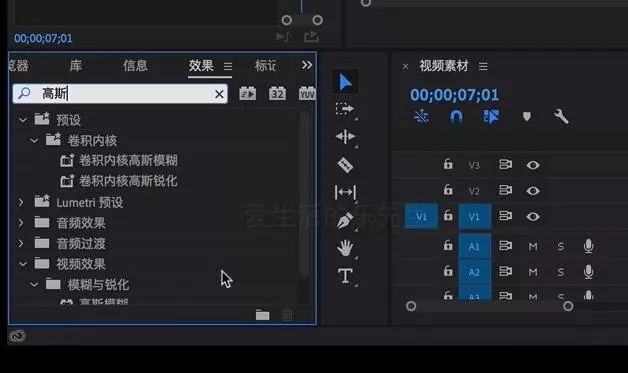Open Timeline Display Settings wrench
This screenshot has height=373, width=628.
(x=561, y=117)
